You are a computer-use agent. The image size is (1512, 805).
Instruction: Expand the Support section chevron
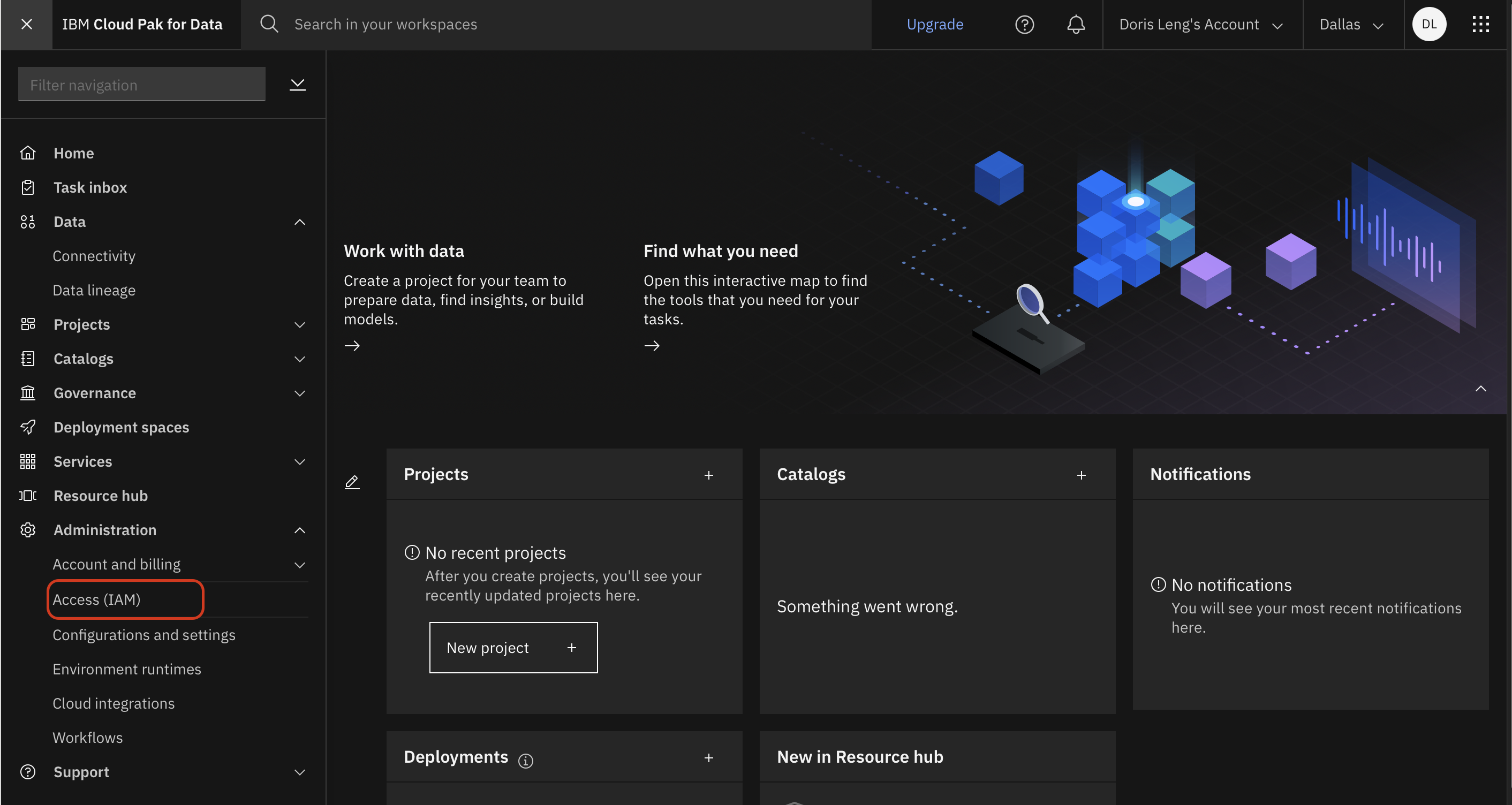point(299,772)
